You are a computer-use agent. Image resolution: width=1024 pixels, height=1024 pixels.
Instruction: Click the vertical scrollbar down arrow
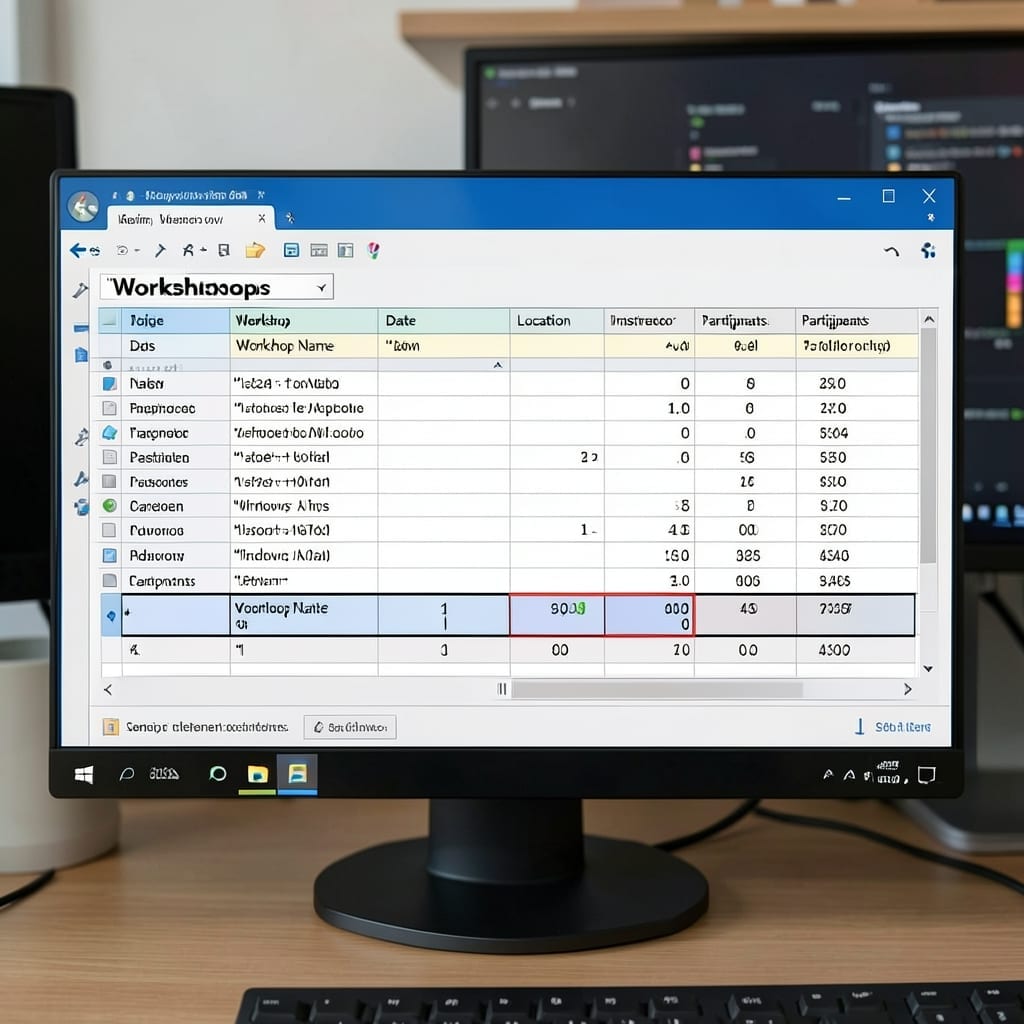click(928, 669)
